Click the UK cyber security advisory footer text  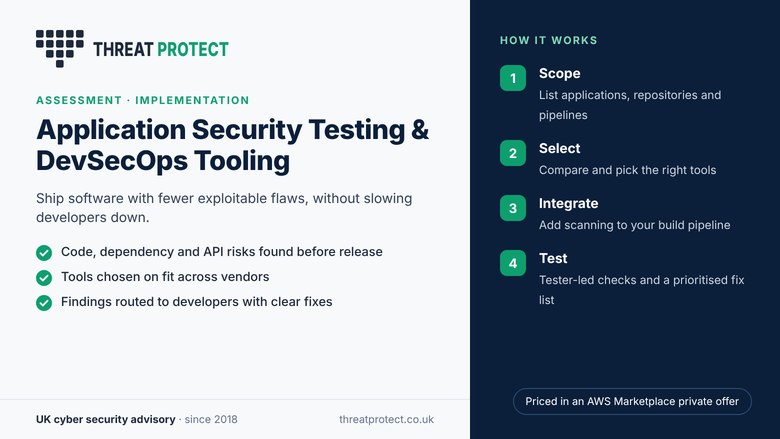pos(105,419)
